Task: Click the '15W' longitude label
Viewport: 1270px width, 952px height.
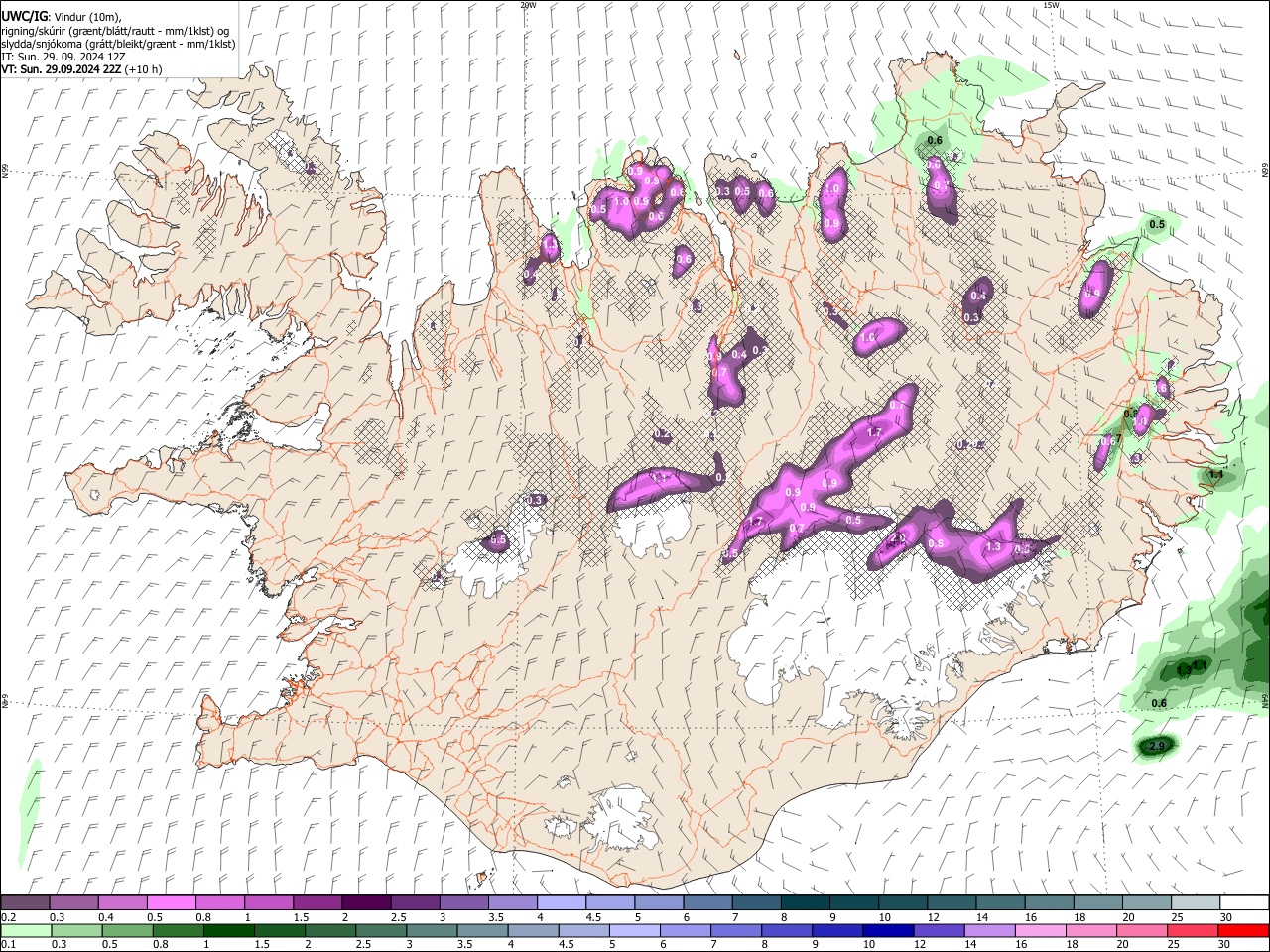Action: point(1051,5)
